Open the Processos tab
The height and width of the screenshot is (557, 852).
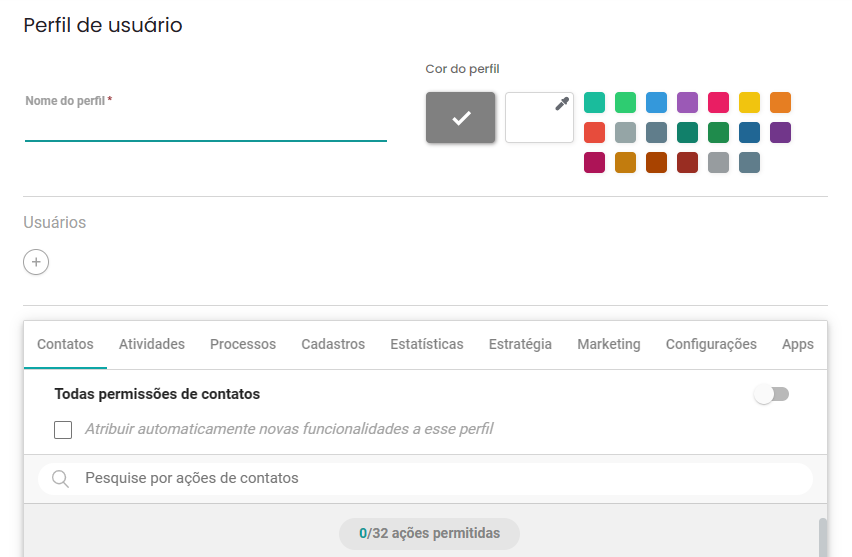pos(243,344)
